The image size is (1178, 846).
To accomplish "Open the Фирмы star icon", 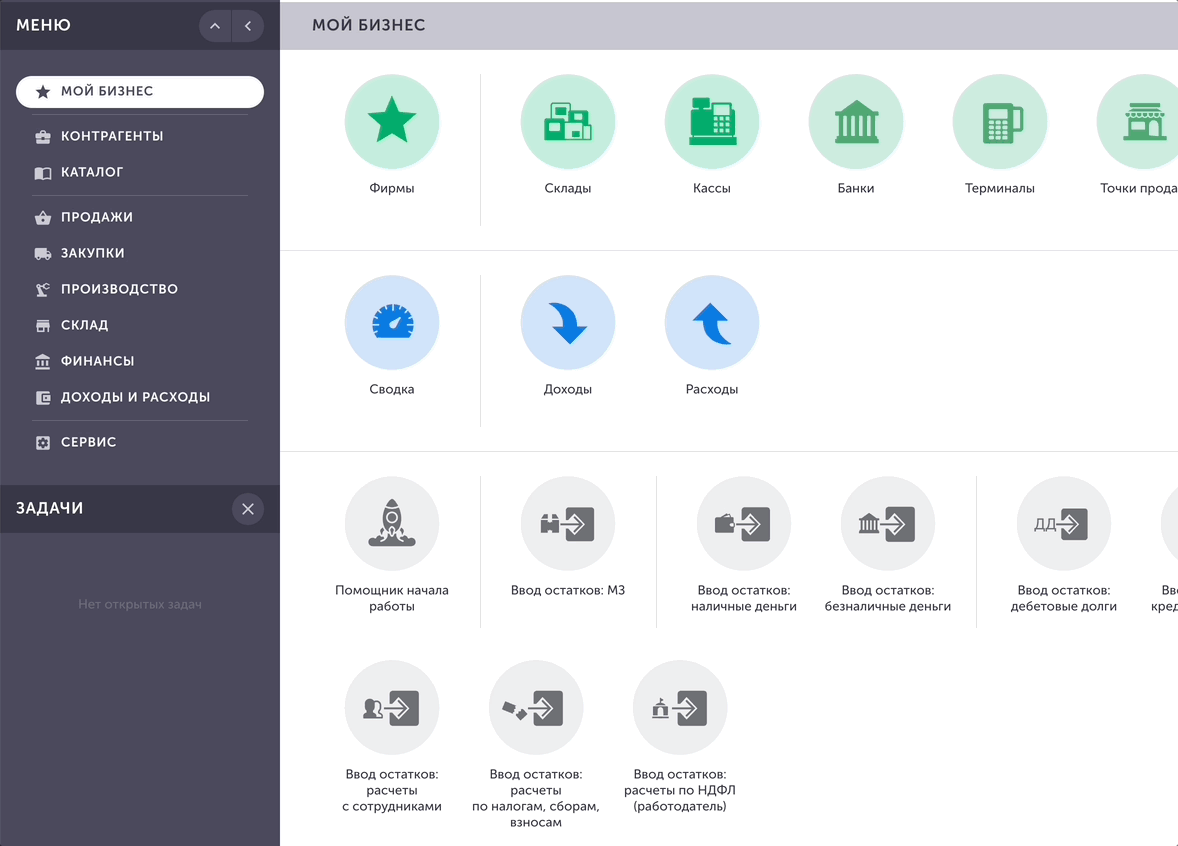I will tap(391, 122).
